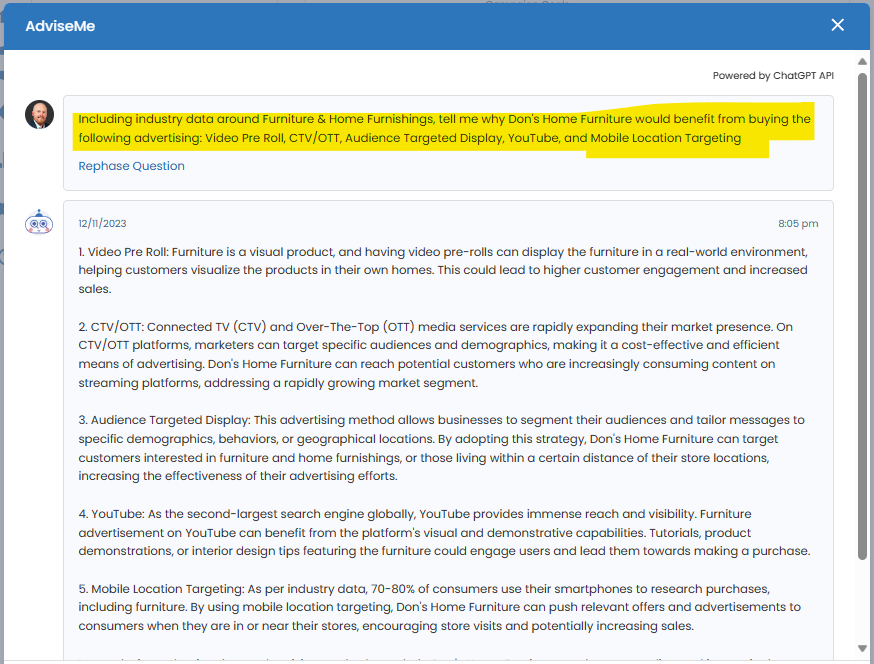Click the Mobile Location Targeting paragraph
The image size is (874, 664).
point(442,607)
